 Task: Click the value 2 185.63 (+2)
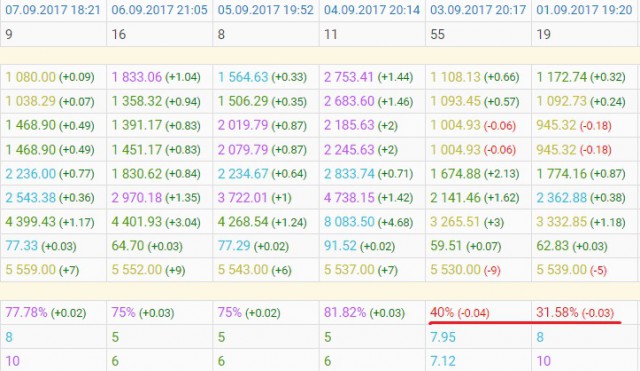(x=361, y=125)
